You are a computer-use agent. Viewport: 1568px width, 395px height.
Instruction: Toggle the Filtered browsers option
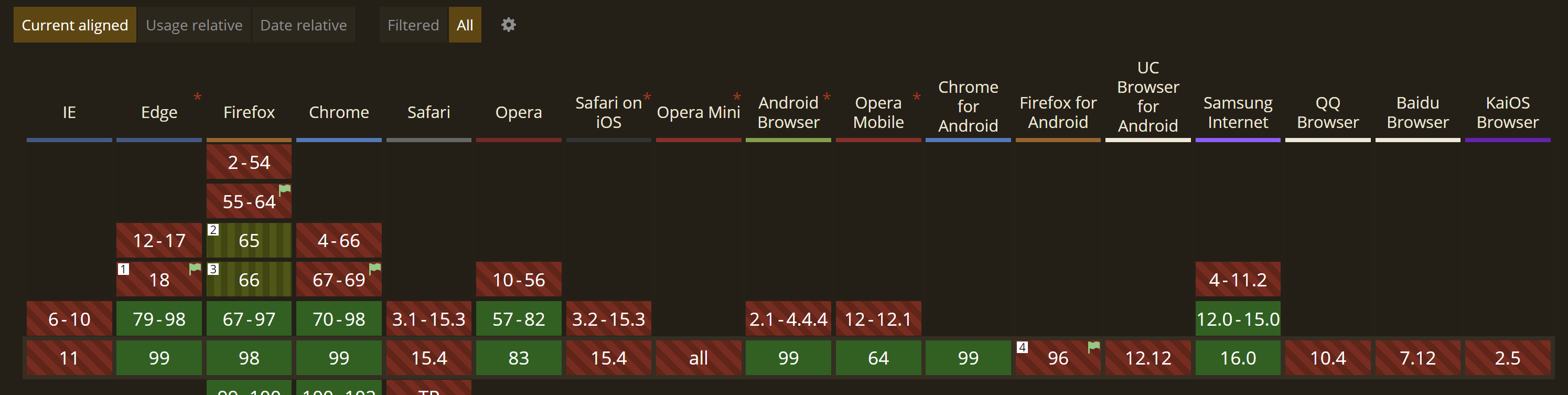413,25
